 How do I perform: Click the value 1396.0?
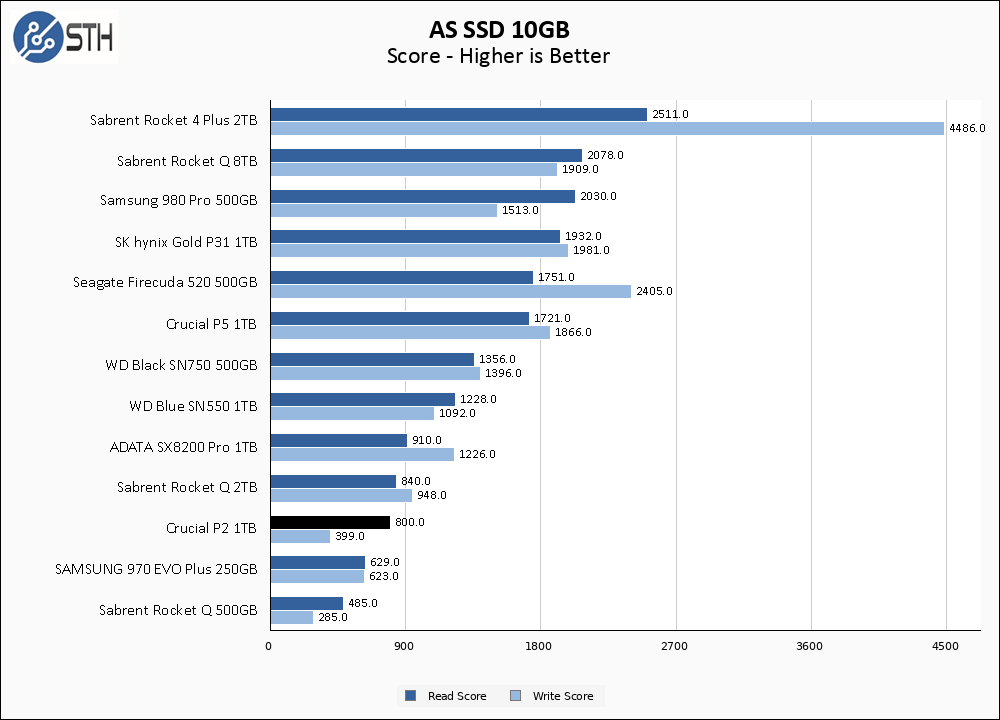point(503,373)
